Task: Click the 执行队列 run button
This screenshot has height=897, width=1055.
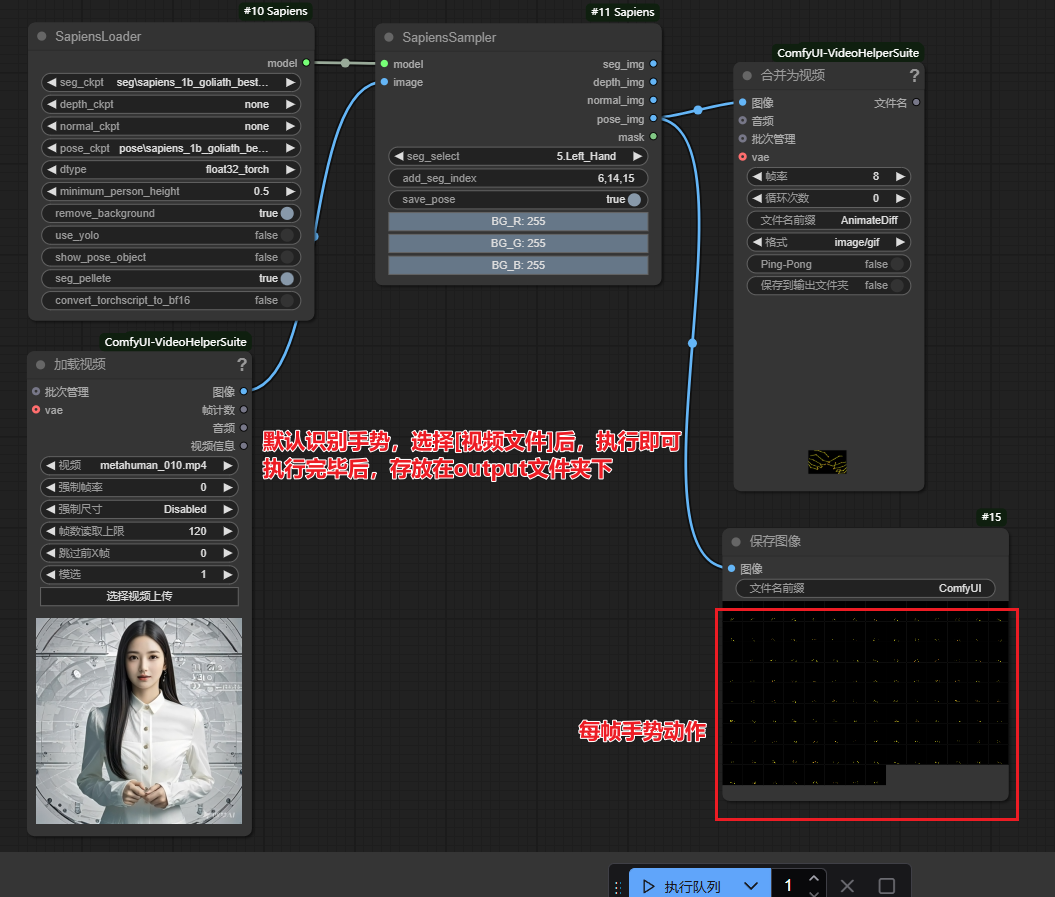Action: click(x=682, y=886)
